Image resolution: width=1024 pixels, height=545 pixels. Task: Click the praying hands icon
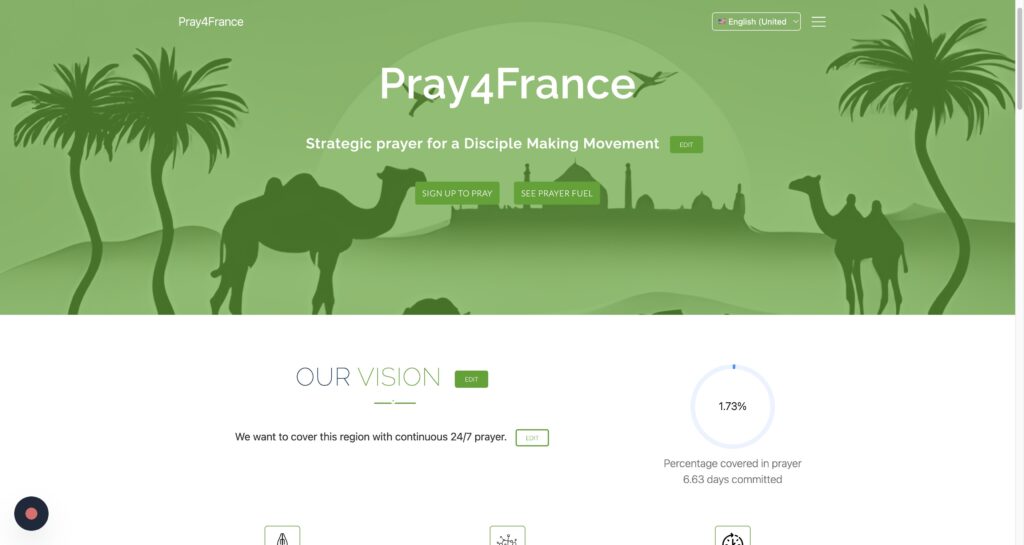(282, 535)
